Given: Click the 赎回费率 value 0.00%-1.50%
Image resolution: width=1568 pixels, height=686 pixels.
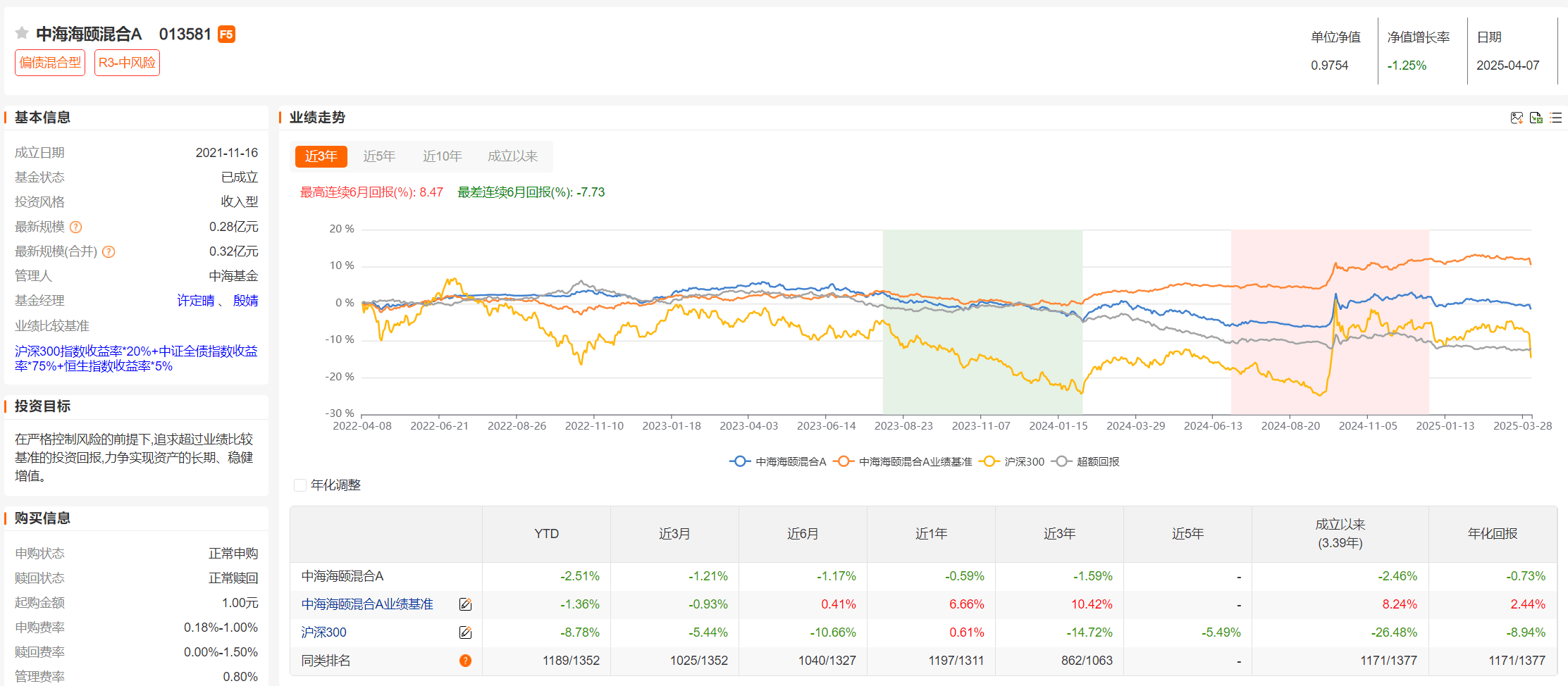Looking at the screenshot, I should coord(221,652).
